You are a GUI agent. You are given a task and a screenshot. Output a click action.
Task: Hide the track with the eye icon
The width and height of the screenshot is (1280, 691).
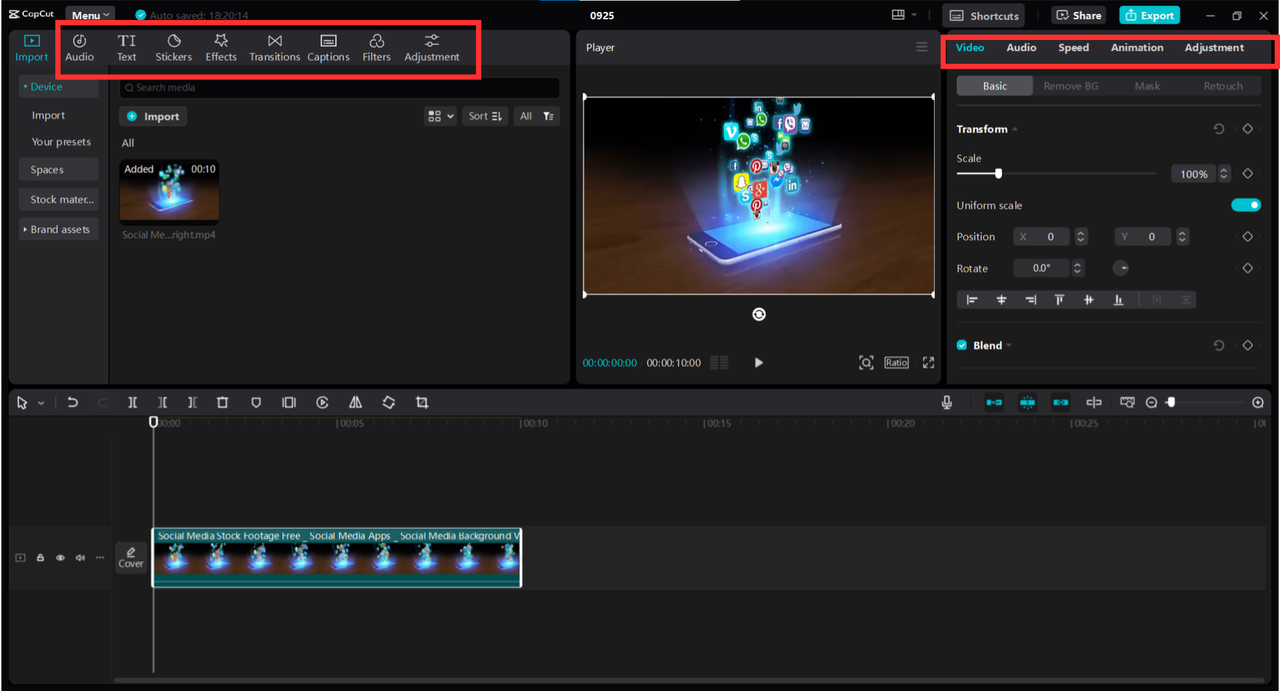coord(60,558)
